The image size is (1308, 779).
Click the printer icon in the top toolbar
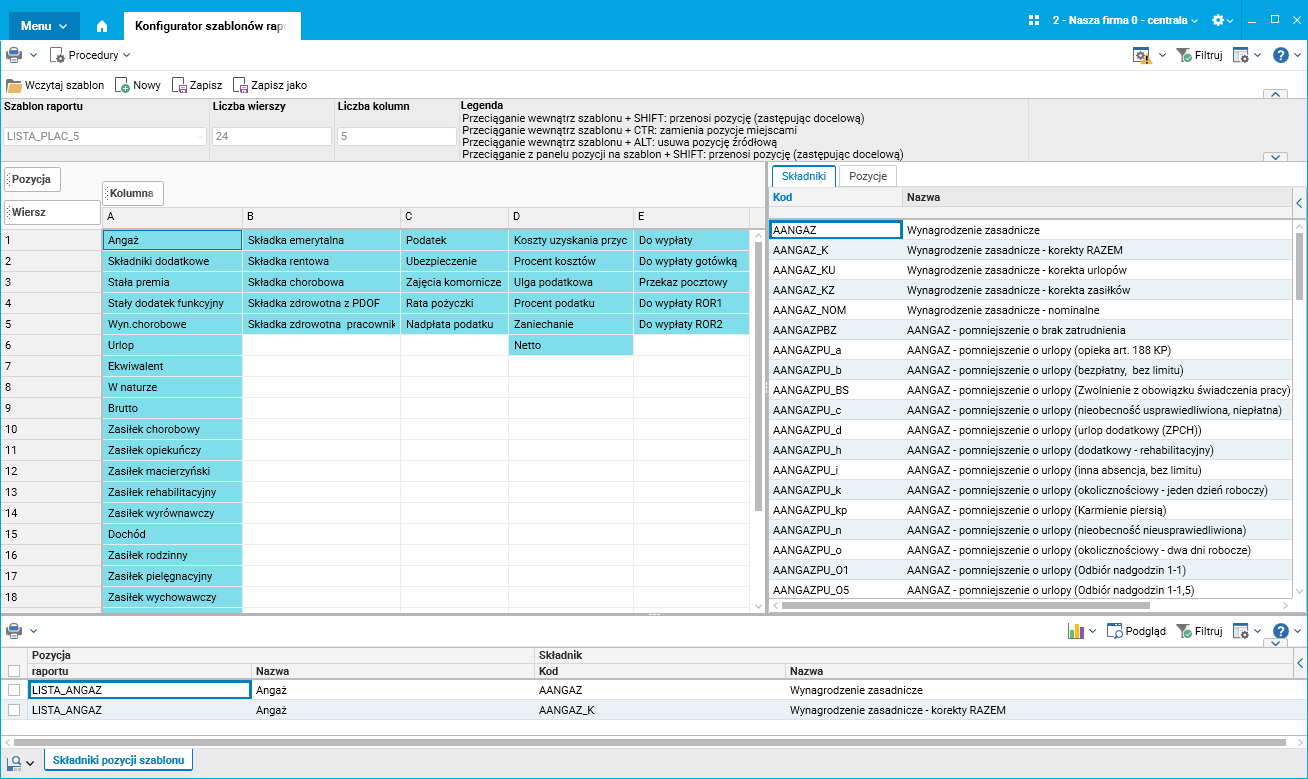[x=14, y=56]
